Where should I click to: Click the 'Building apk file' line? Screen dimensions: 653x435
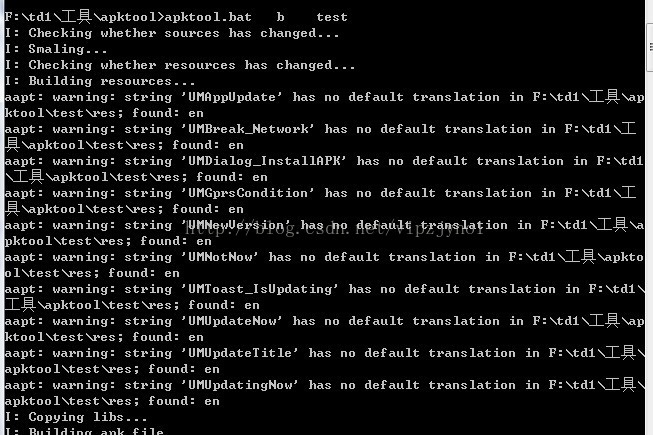(x=84, y=431)
